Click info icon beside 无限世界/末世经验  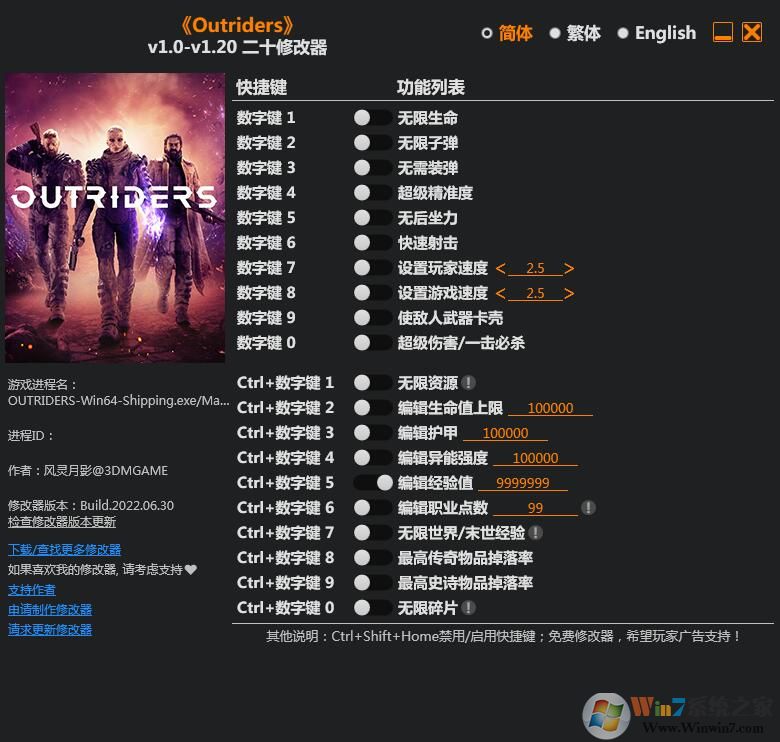[536, 533]
